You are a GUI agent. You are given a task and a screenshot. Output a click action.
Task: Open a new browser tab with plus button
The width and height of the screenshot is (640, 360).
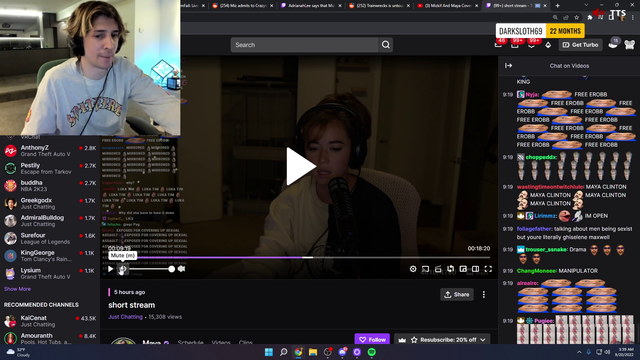tap(558, 6)
